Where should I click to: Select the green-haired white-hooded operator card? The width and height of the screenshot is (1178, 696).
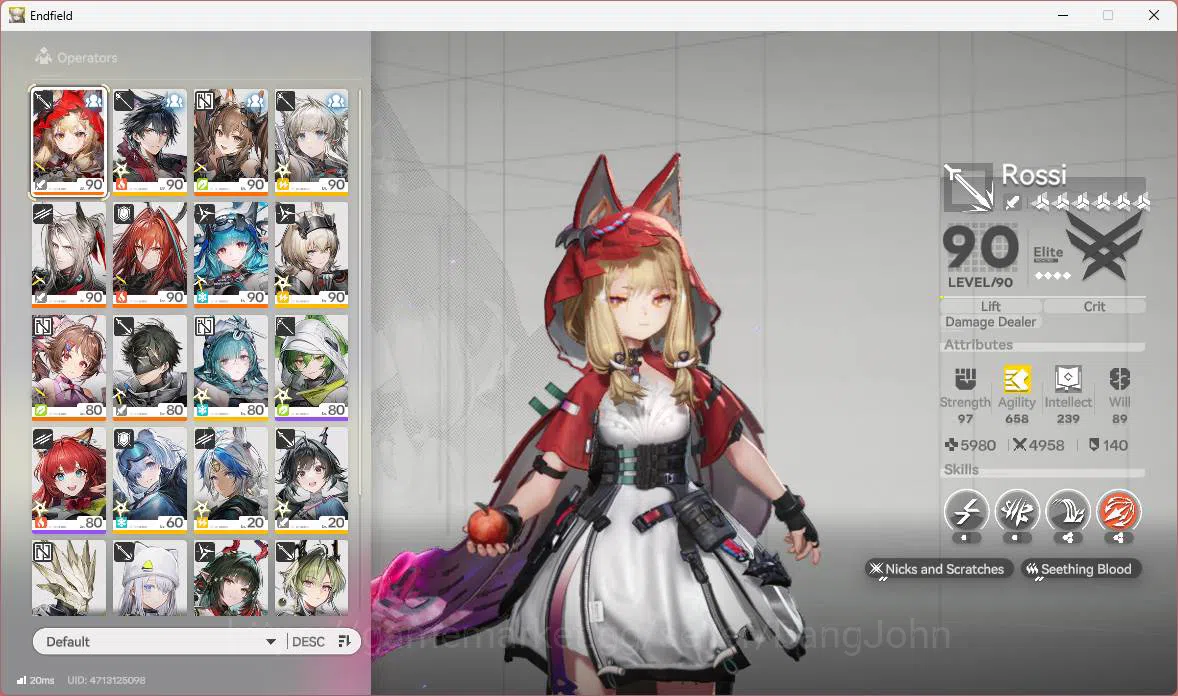point(312,367)
